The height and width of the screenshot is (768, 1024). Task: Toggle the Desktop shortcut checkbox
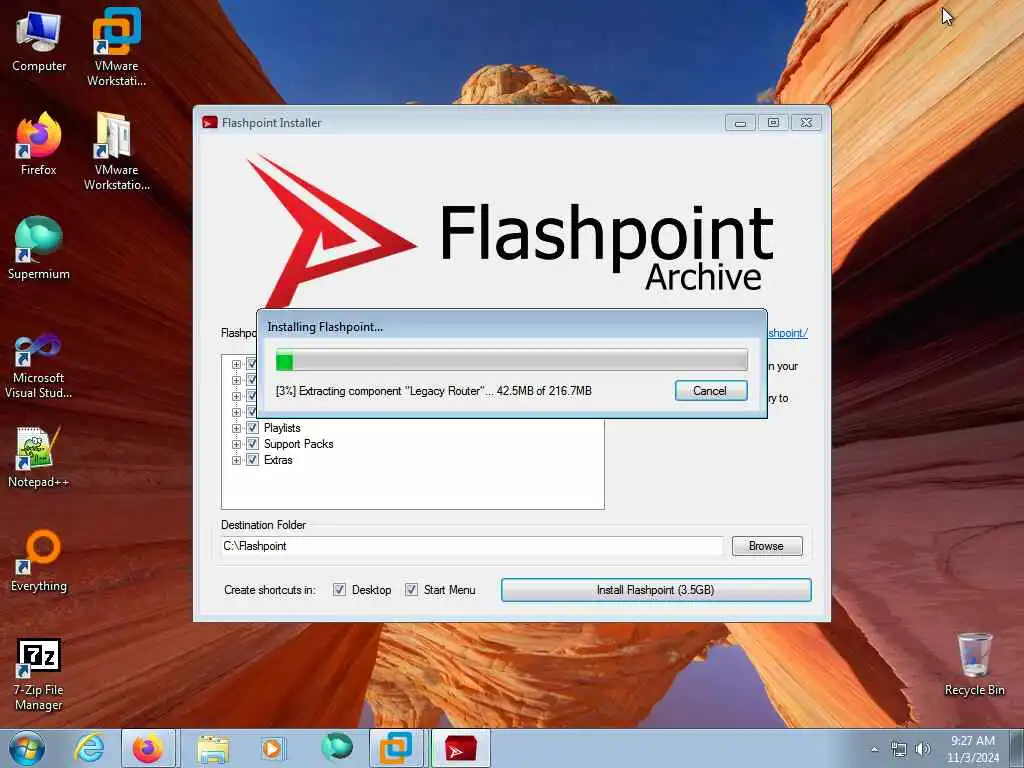[340, 590]
